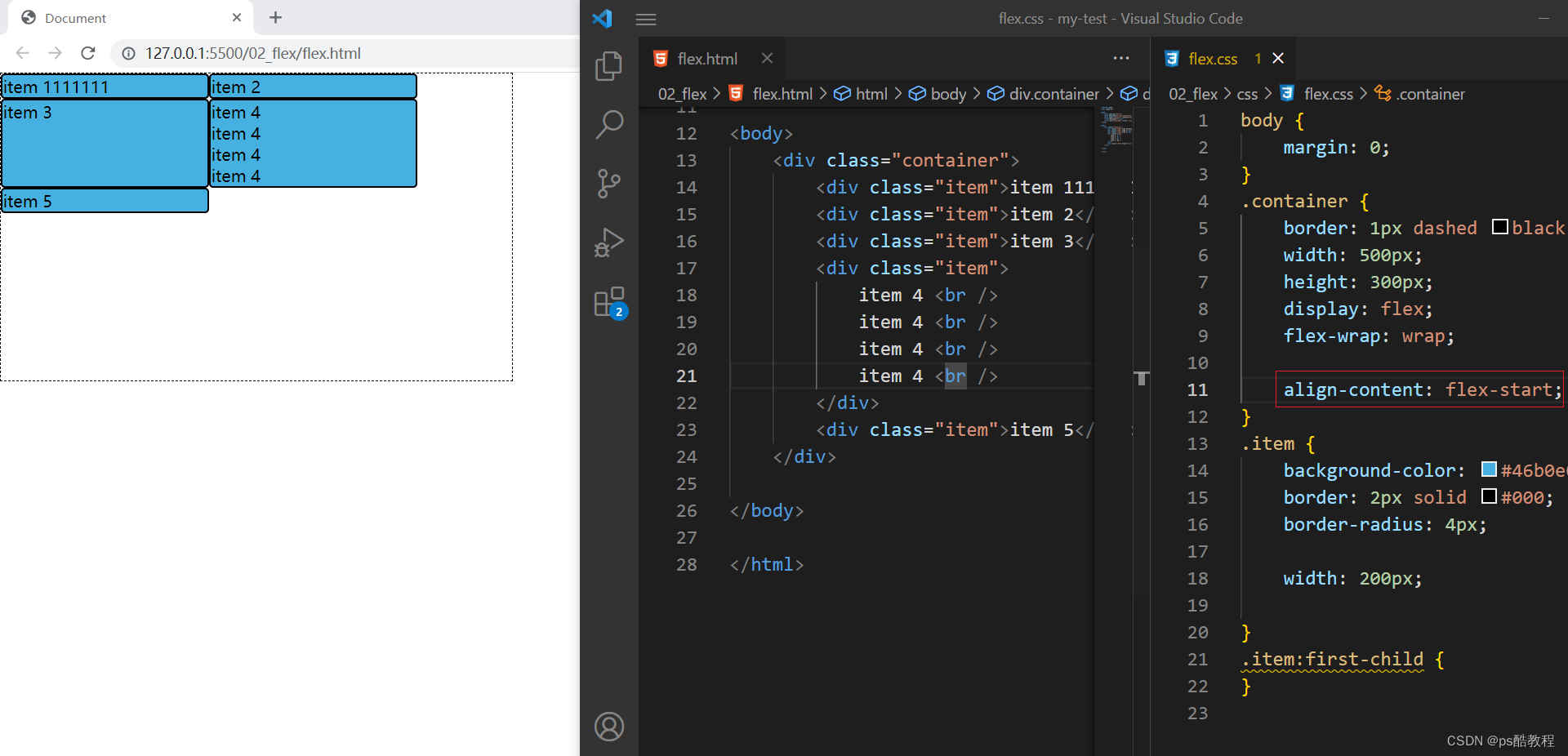Open the Accounts menu icon
Image resolution: width=1568 pixels, height=756 pixels.
pos(608,727)
